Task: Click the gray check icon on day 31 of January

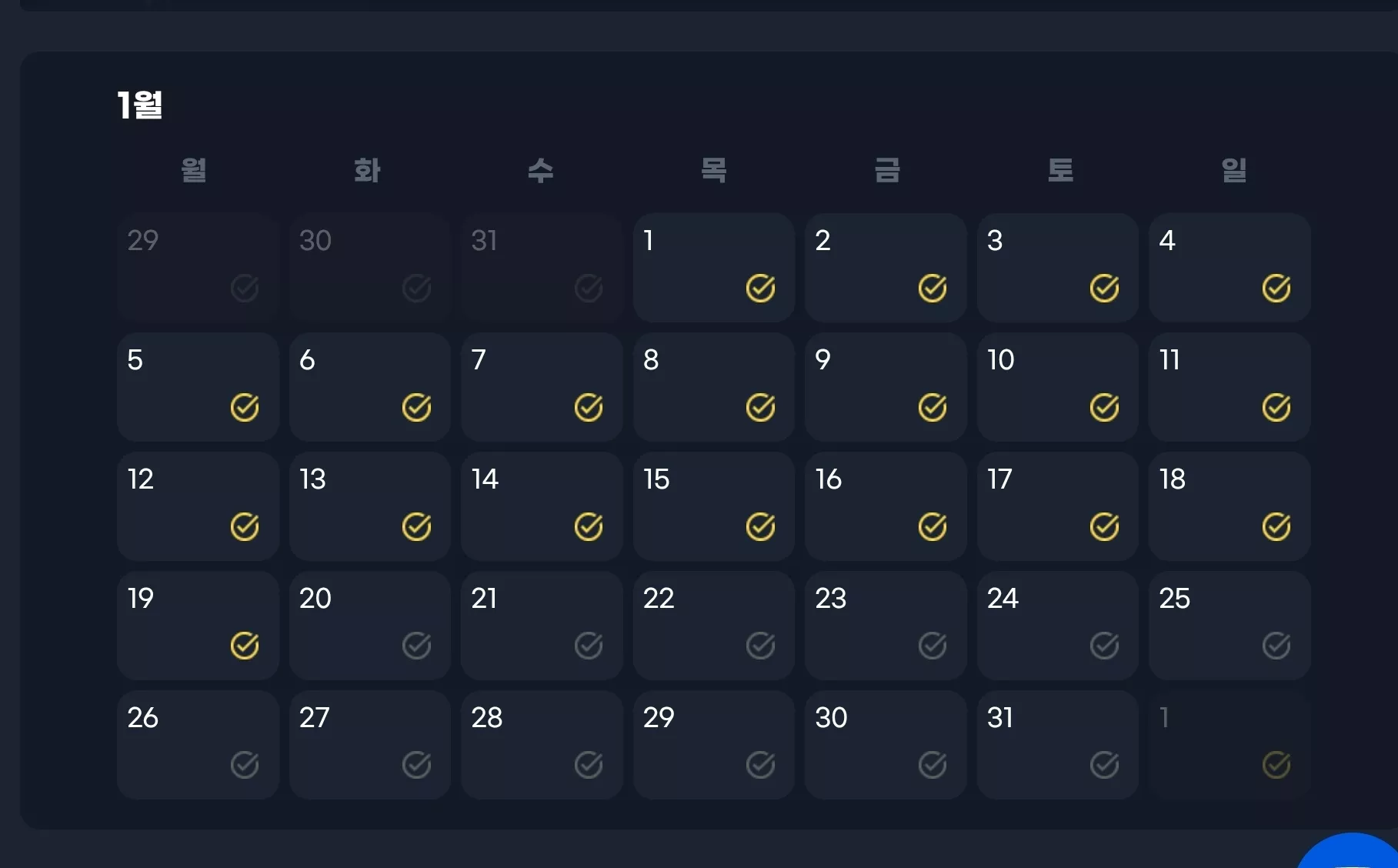Action: [x=1104, y=766]
